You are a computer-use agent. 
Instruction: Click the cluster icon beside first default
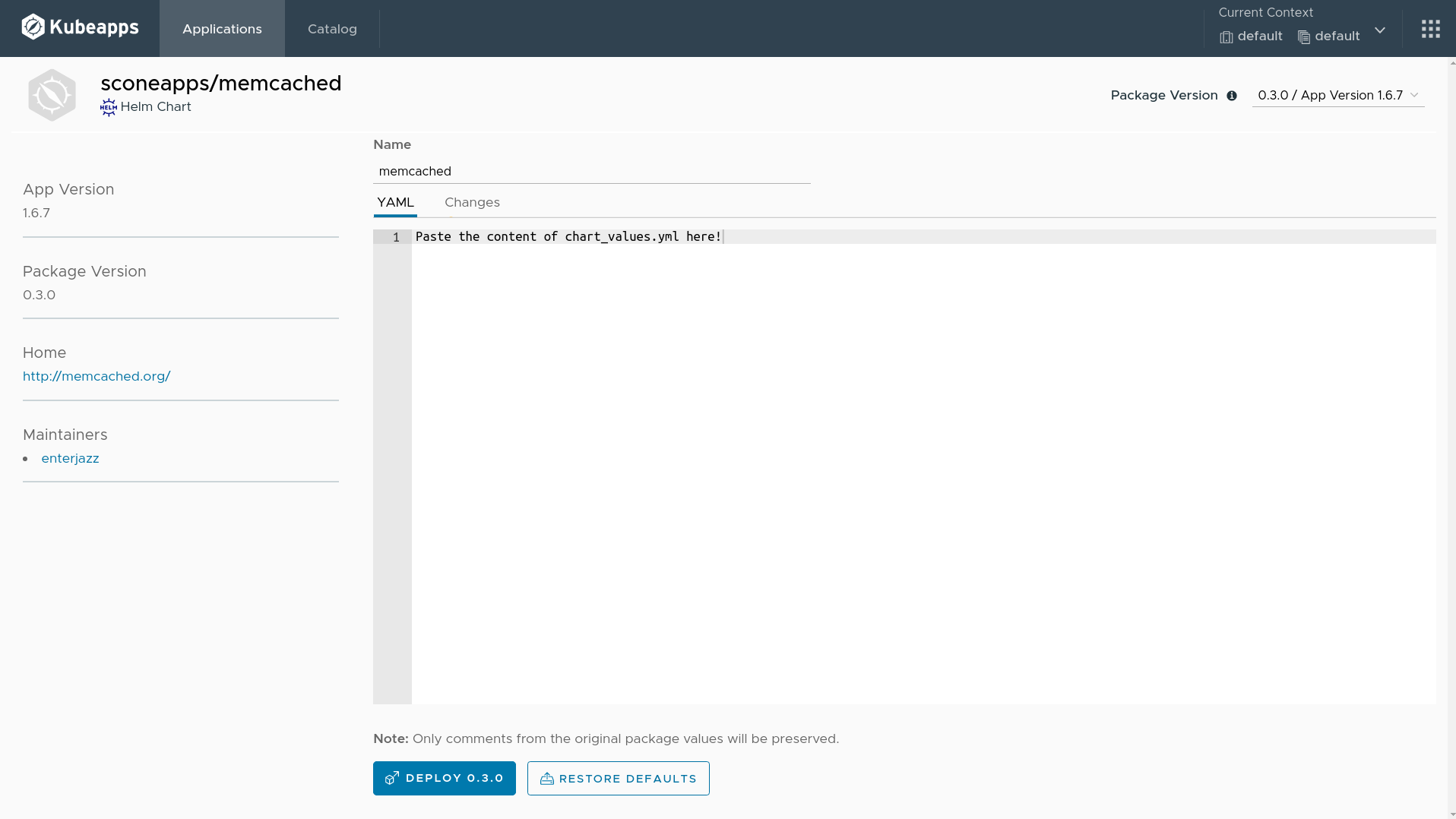1227,36
